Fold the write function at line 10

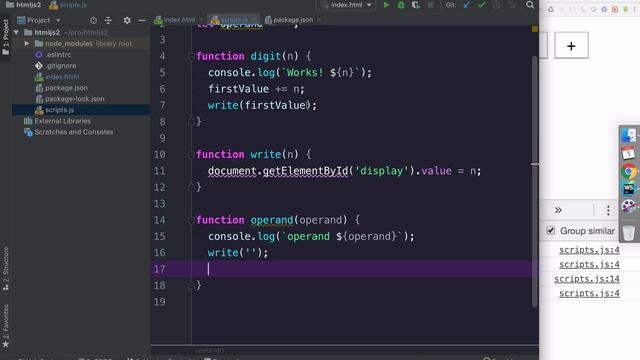coord(191,154)
